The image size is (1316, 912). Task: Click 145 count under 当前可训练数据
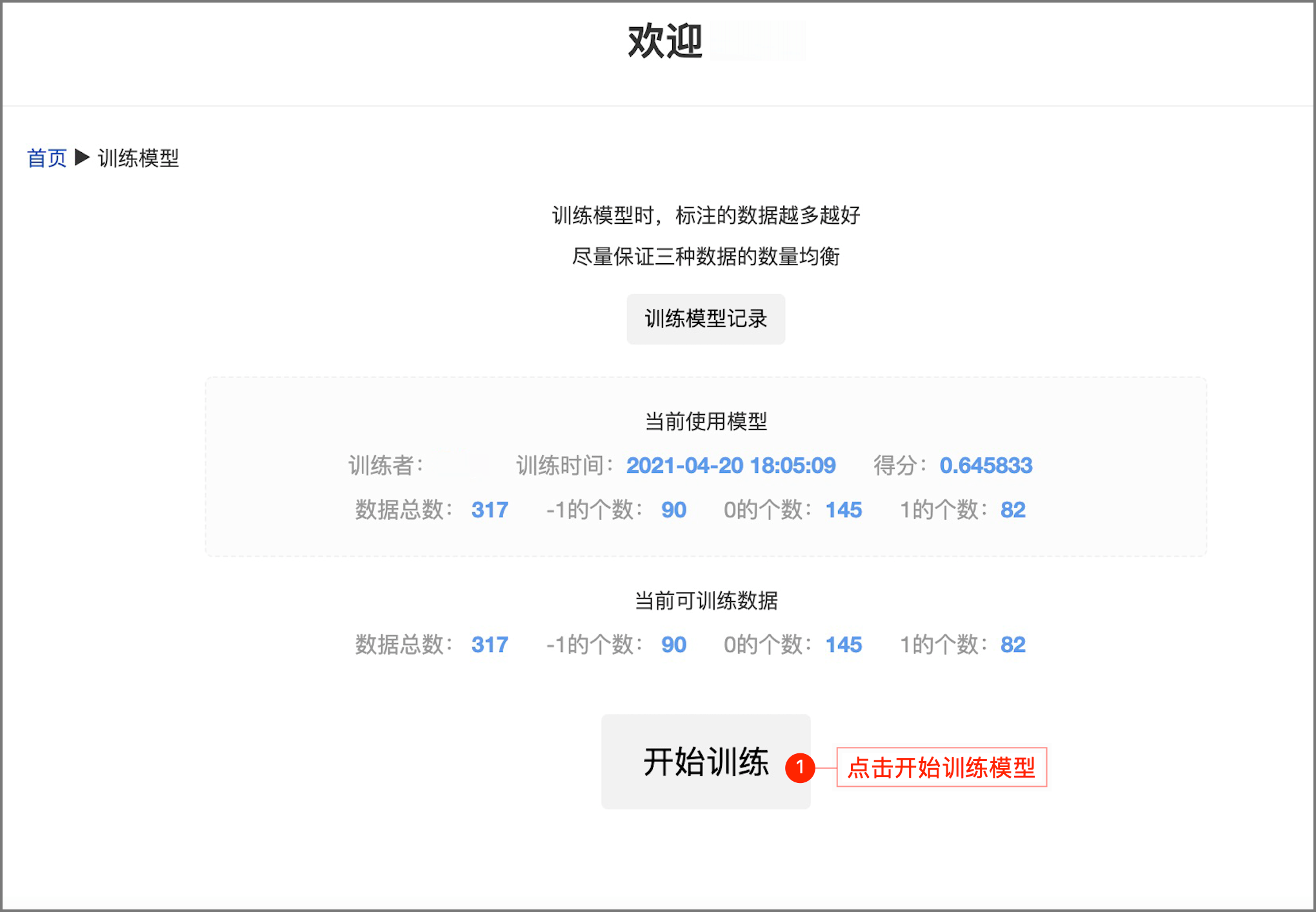[844, 644]
